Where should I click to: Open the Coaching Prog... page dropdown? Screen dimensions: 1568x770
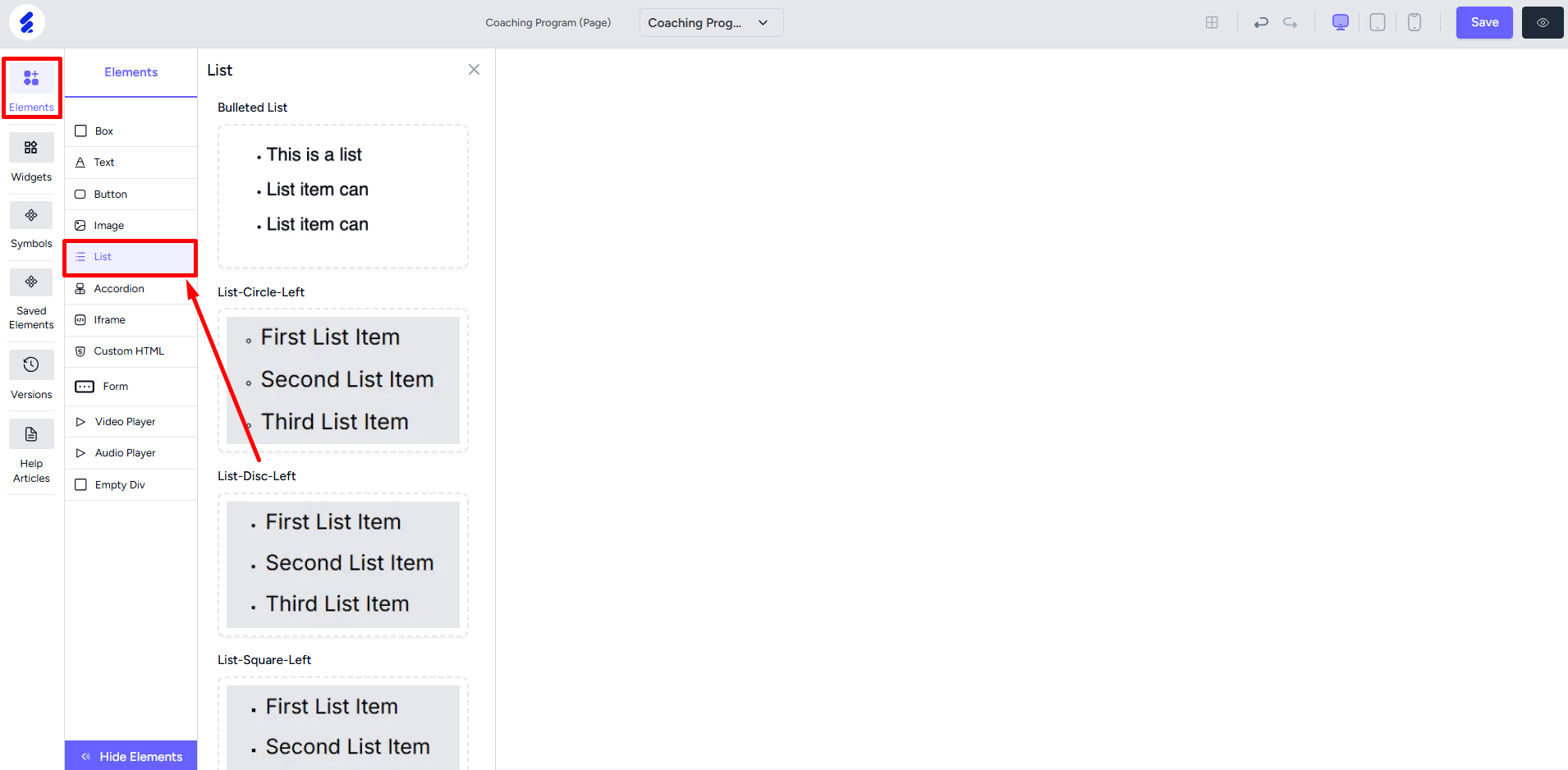click(711, 23)
